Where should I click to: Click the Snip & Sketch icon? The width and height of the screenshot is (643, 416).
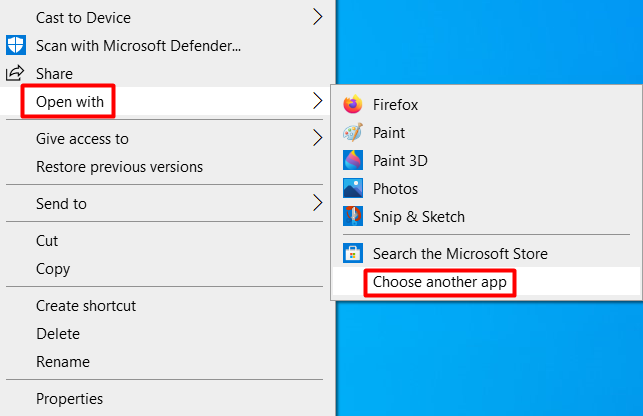(352, 216)
